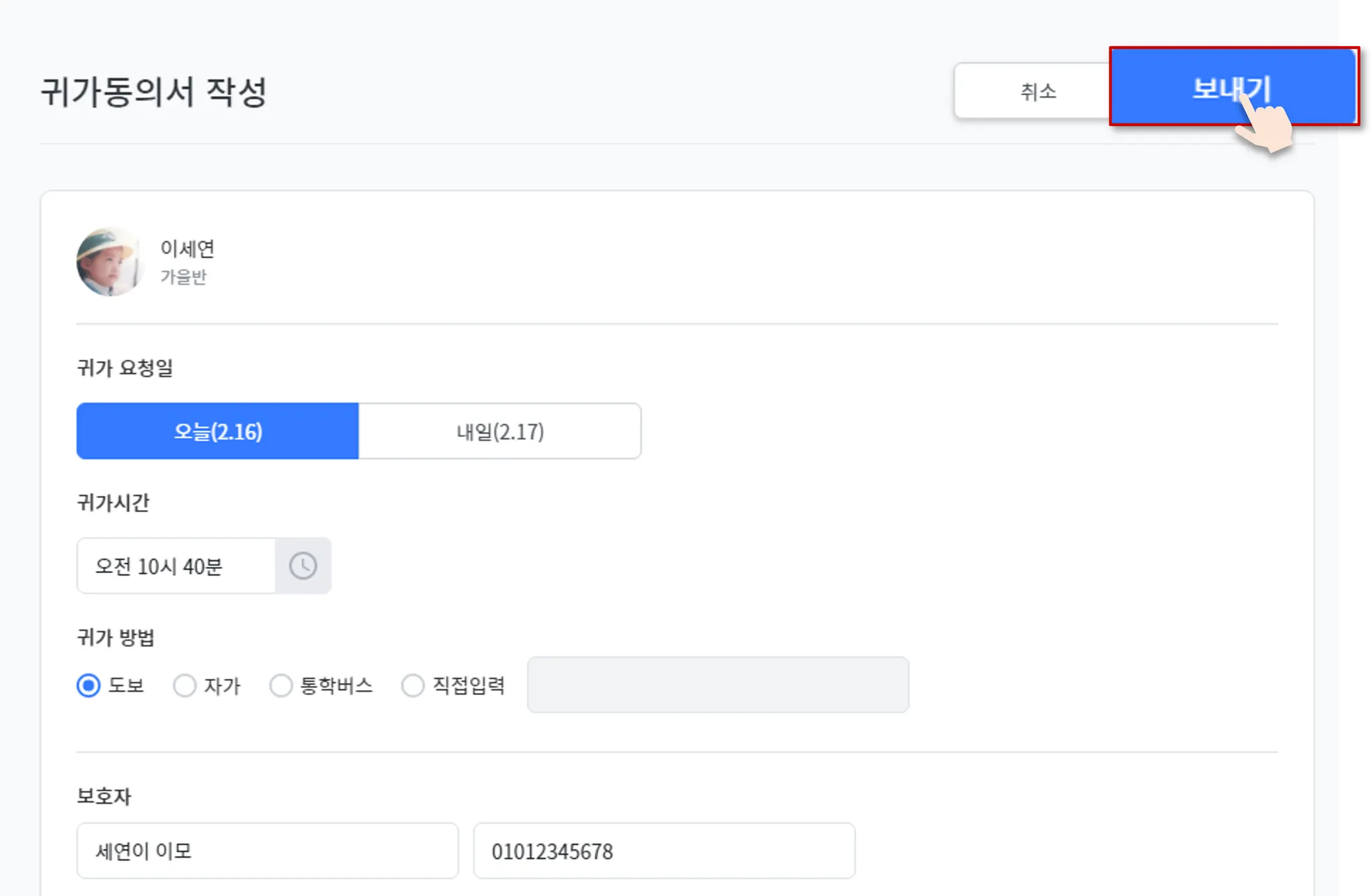Click the 귀가동의서 작성 page title

click(153, 92)
